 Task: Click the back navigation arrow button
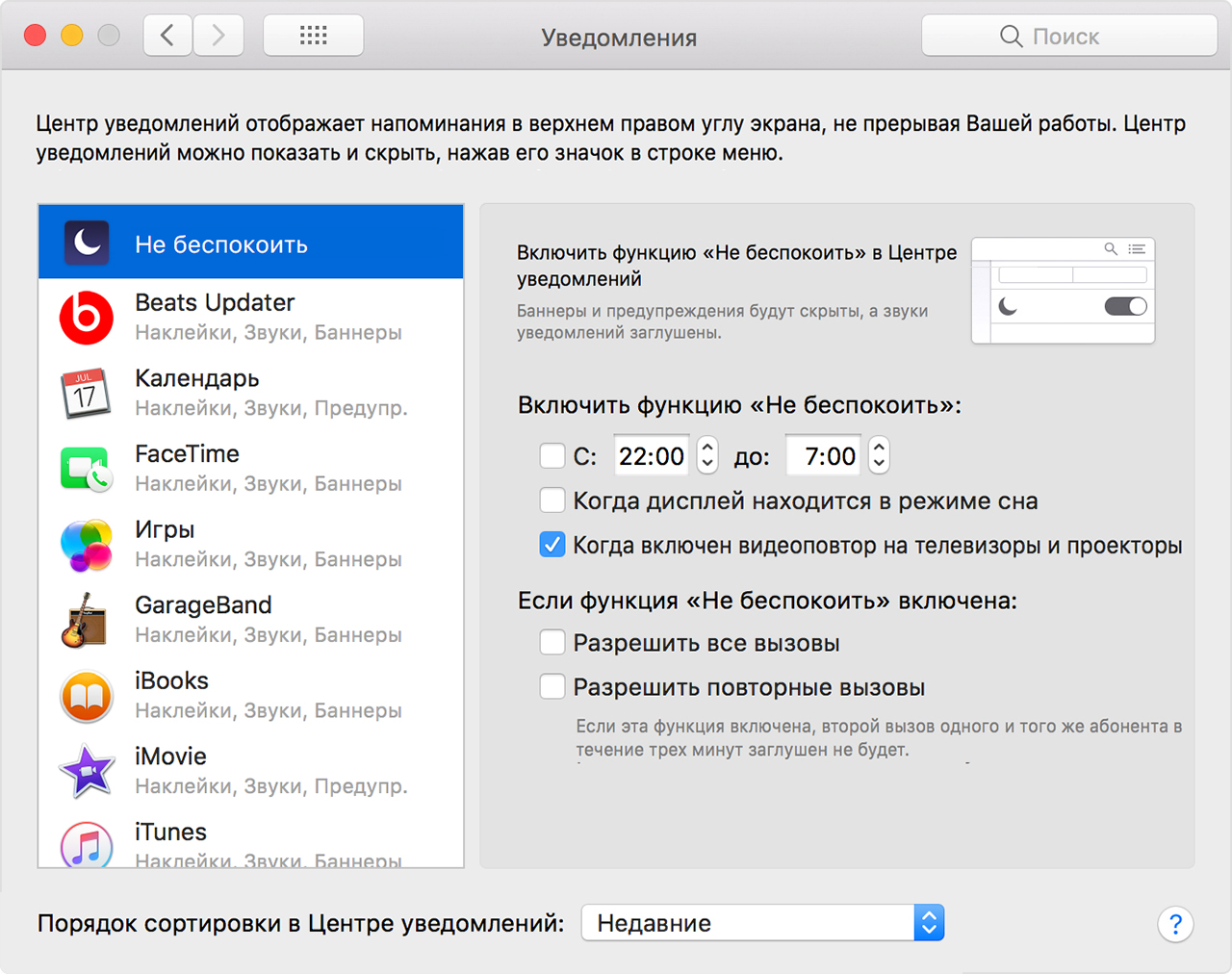tap(168, 37)
